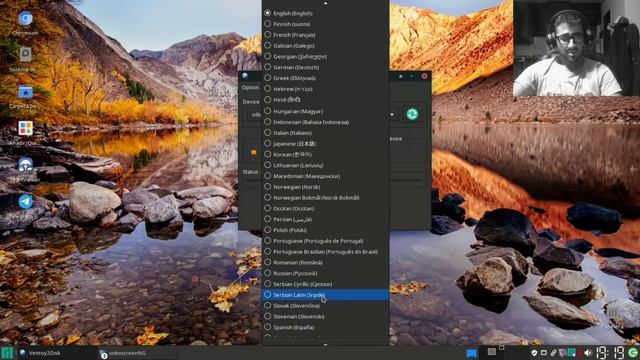This screenshot has width=640, height=360.
Task: Choose Spanish (España) language
Action: coord(325,327)
